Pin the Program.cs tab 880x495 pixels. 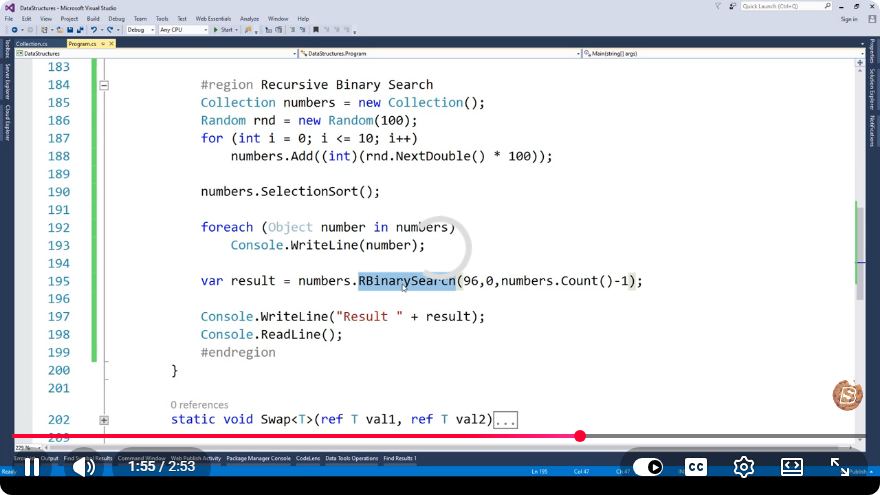(103, 44)
